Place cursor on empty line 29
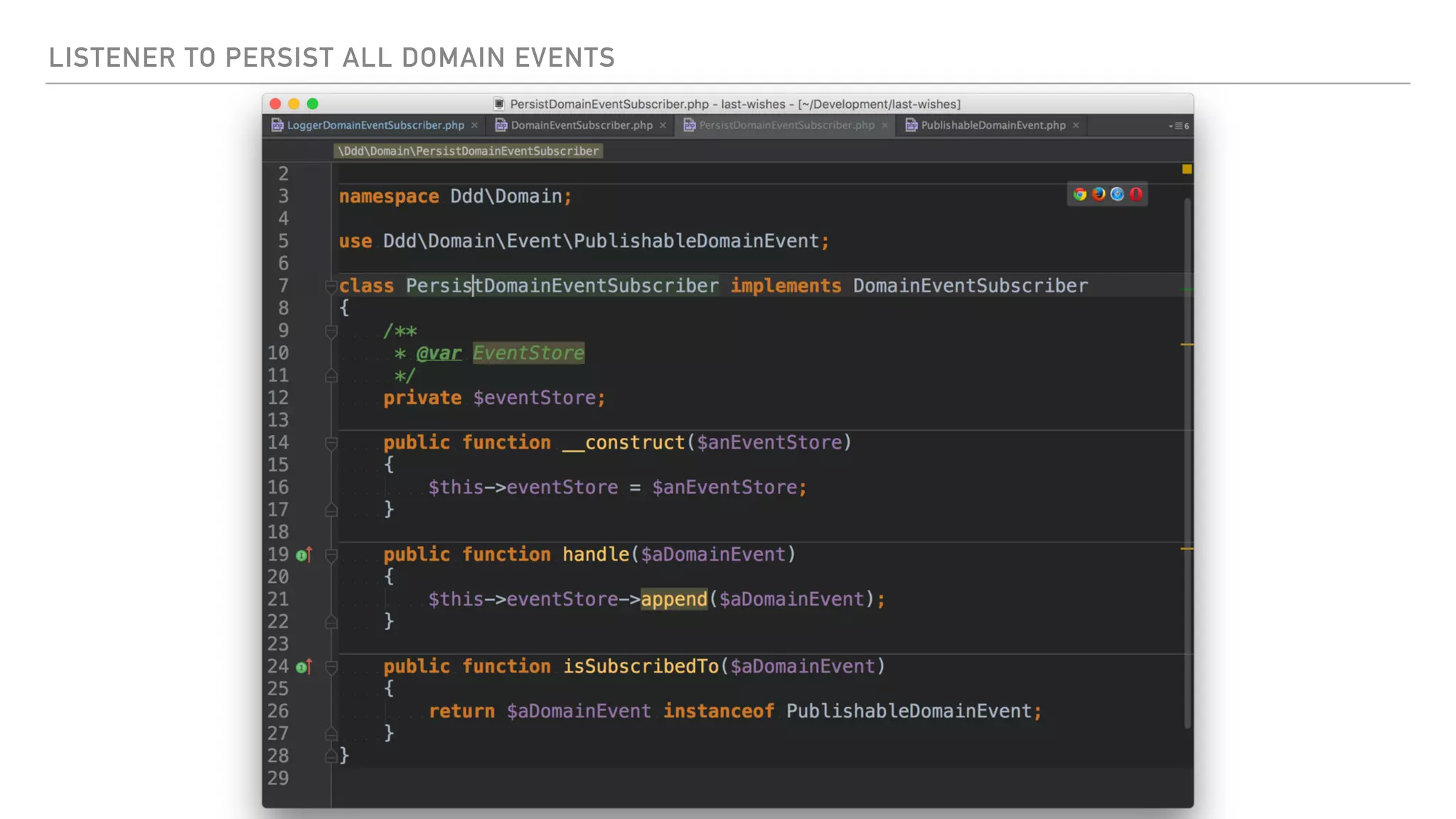 click(761, 778)
